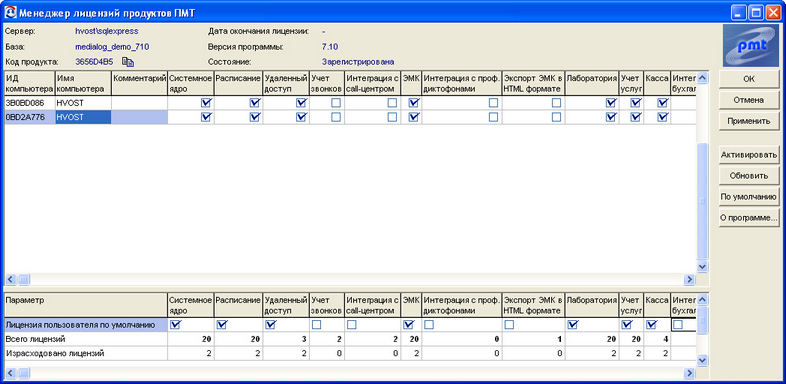The width and height of the screenshot is (786, 384).
Task: Click the Обновить button
Action: (x=748, y=176)
